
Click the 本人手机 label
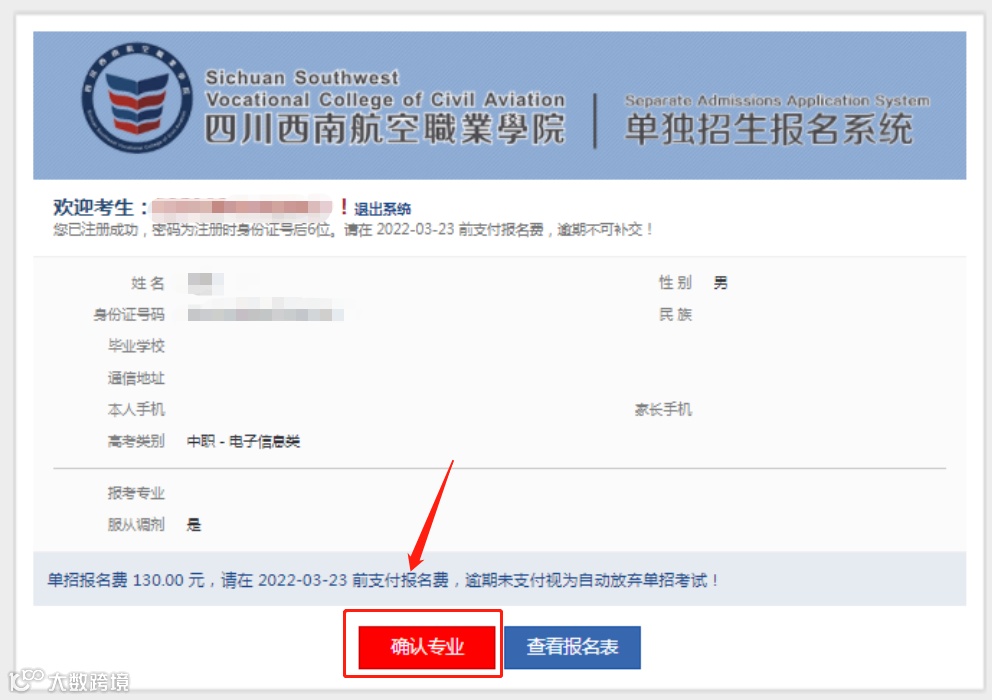pyautogui.click(x=136, y=409)
